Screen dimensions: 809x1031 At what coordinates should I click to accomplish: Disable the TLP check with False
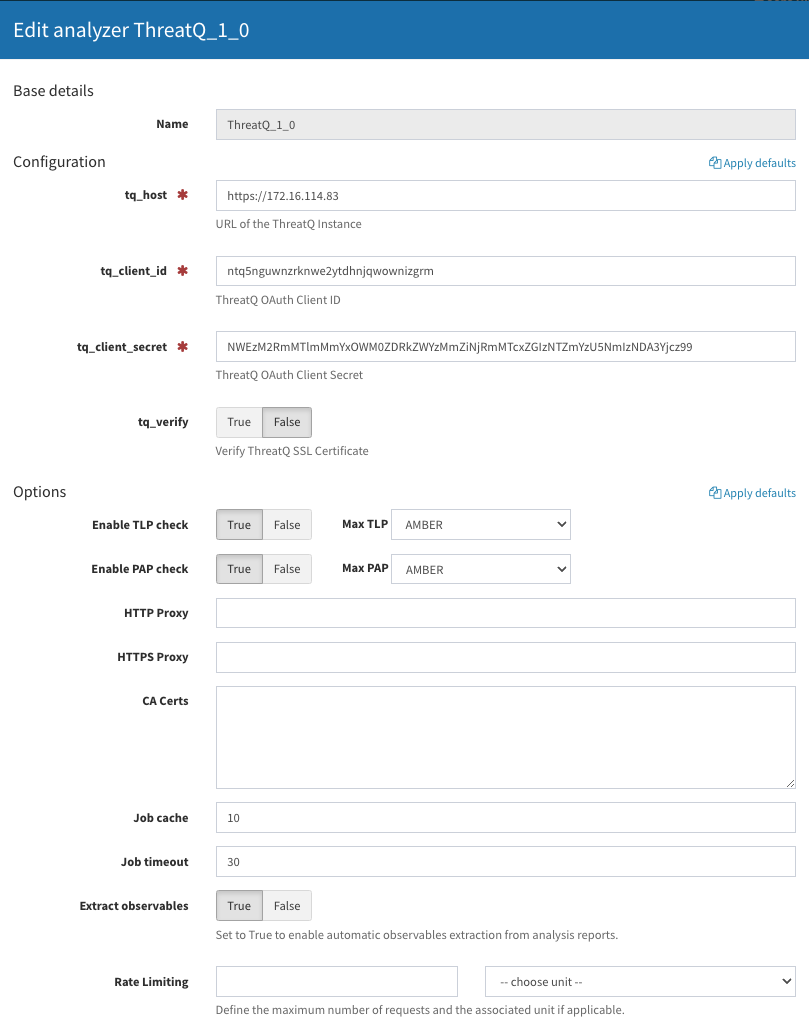point(287,525)
